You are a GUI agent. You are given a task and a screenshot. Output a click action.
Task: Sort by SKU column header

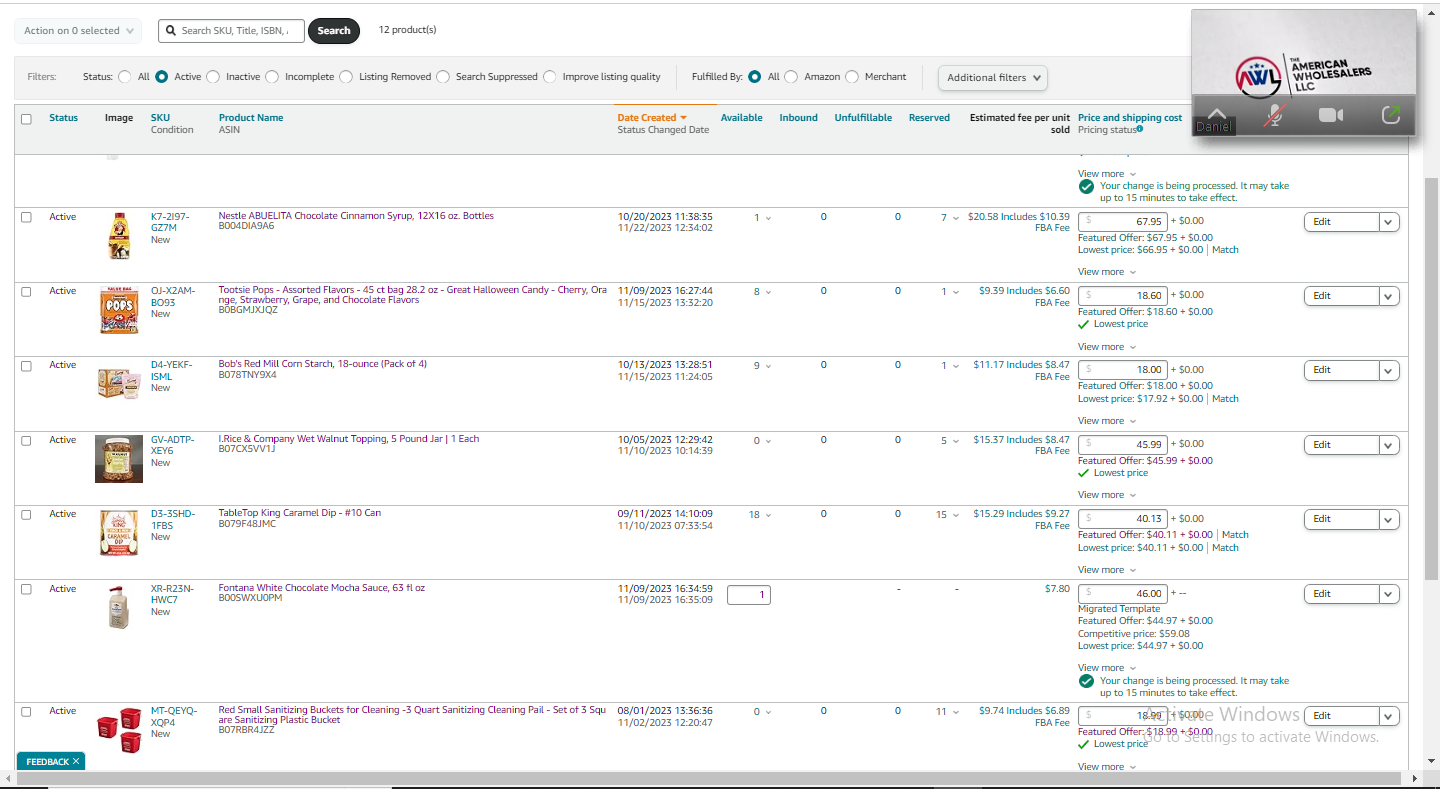[x=160, y=118]
